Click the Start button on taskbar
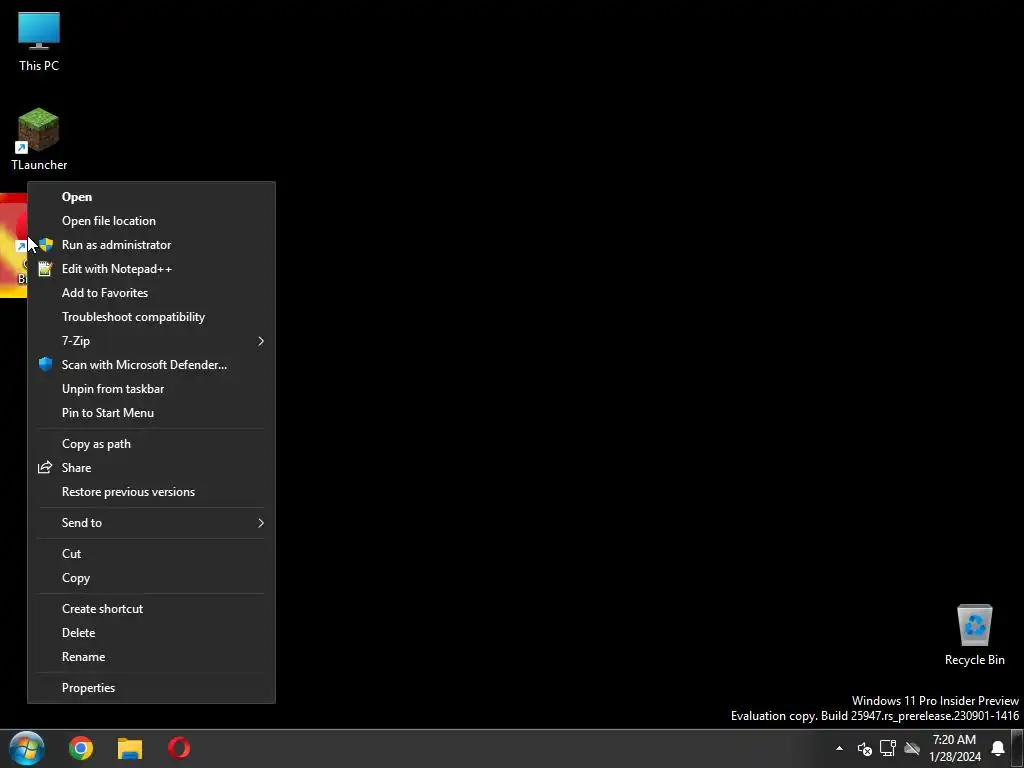1024x768 pixels. click(x=27, y=748)
